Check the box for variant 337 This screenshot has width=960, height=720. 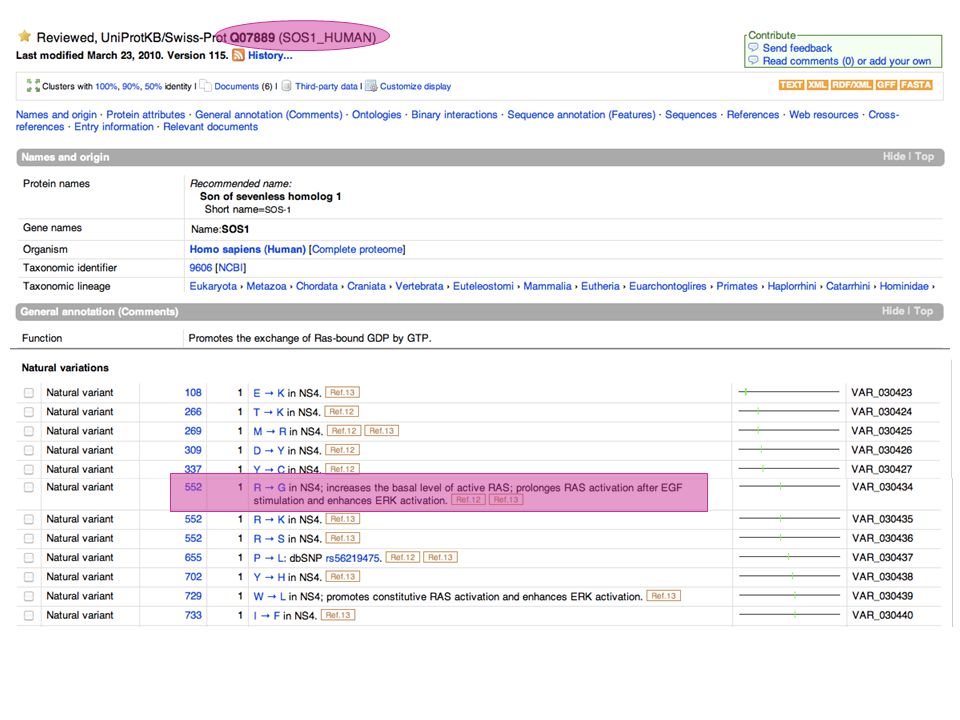click(29, 469)
